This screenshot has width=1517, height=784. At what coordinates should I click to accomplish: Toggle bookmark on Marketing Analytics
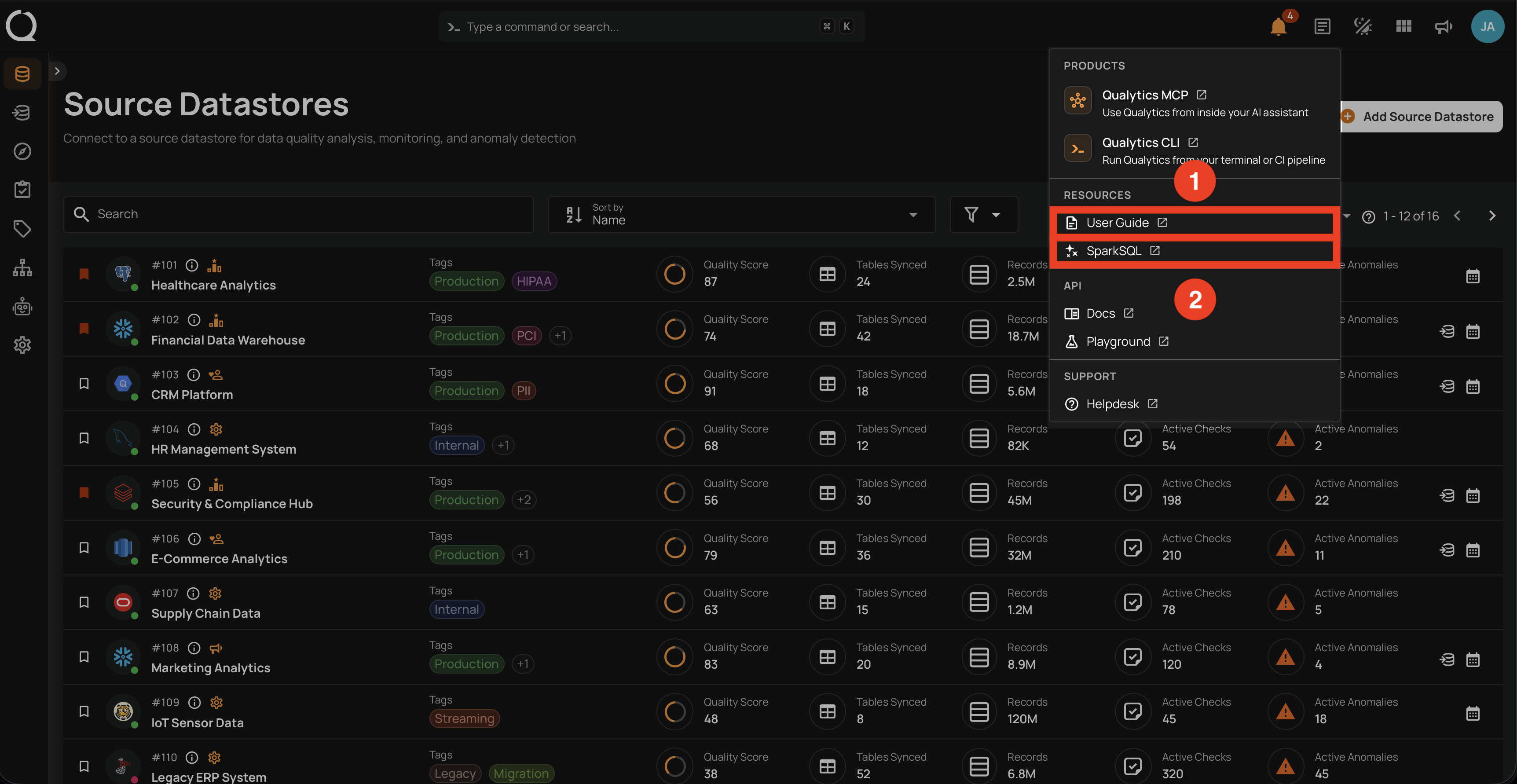(84, 657)
